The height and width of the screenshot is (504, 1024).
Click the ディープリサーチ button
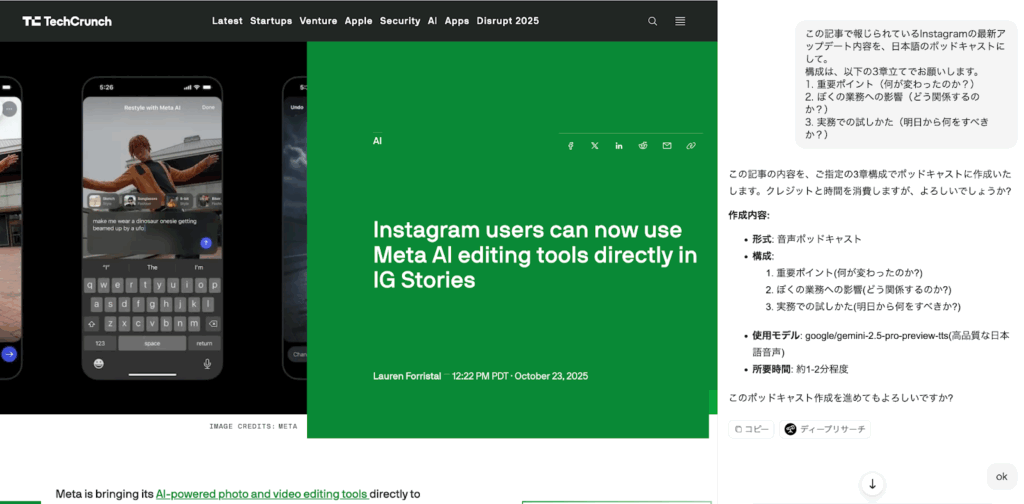[825, 429]
